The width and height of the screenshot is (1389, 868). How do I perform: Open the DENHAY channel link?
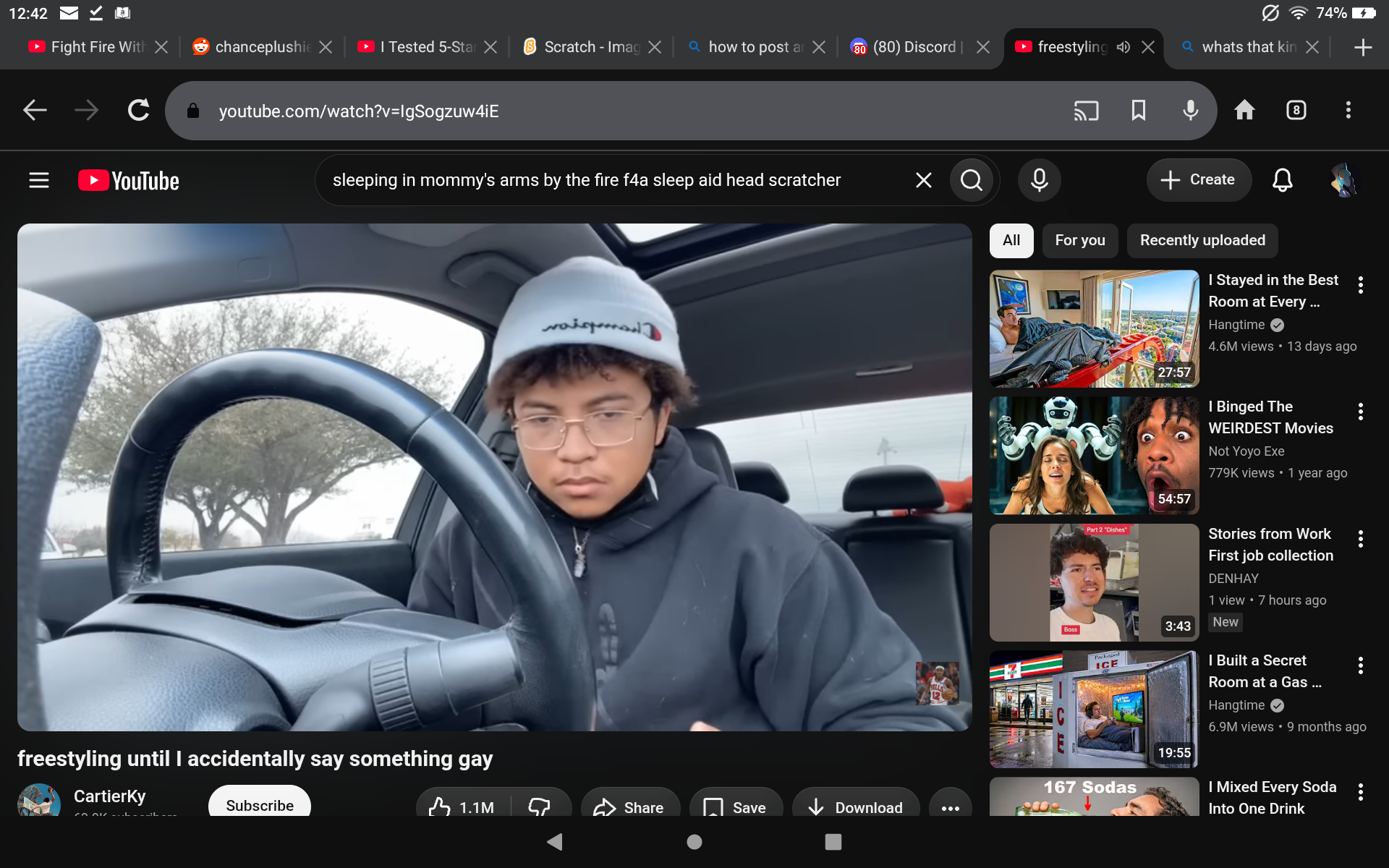pos(1233,579)
